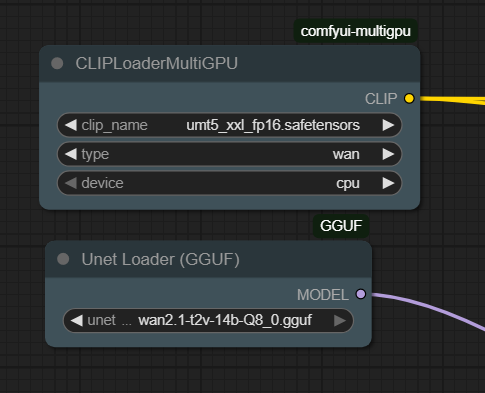Select the CLIPLoaderMultiGPU node title bar
The image size is (485, 393).
(229, 63)
